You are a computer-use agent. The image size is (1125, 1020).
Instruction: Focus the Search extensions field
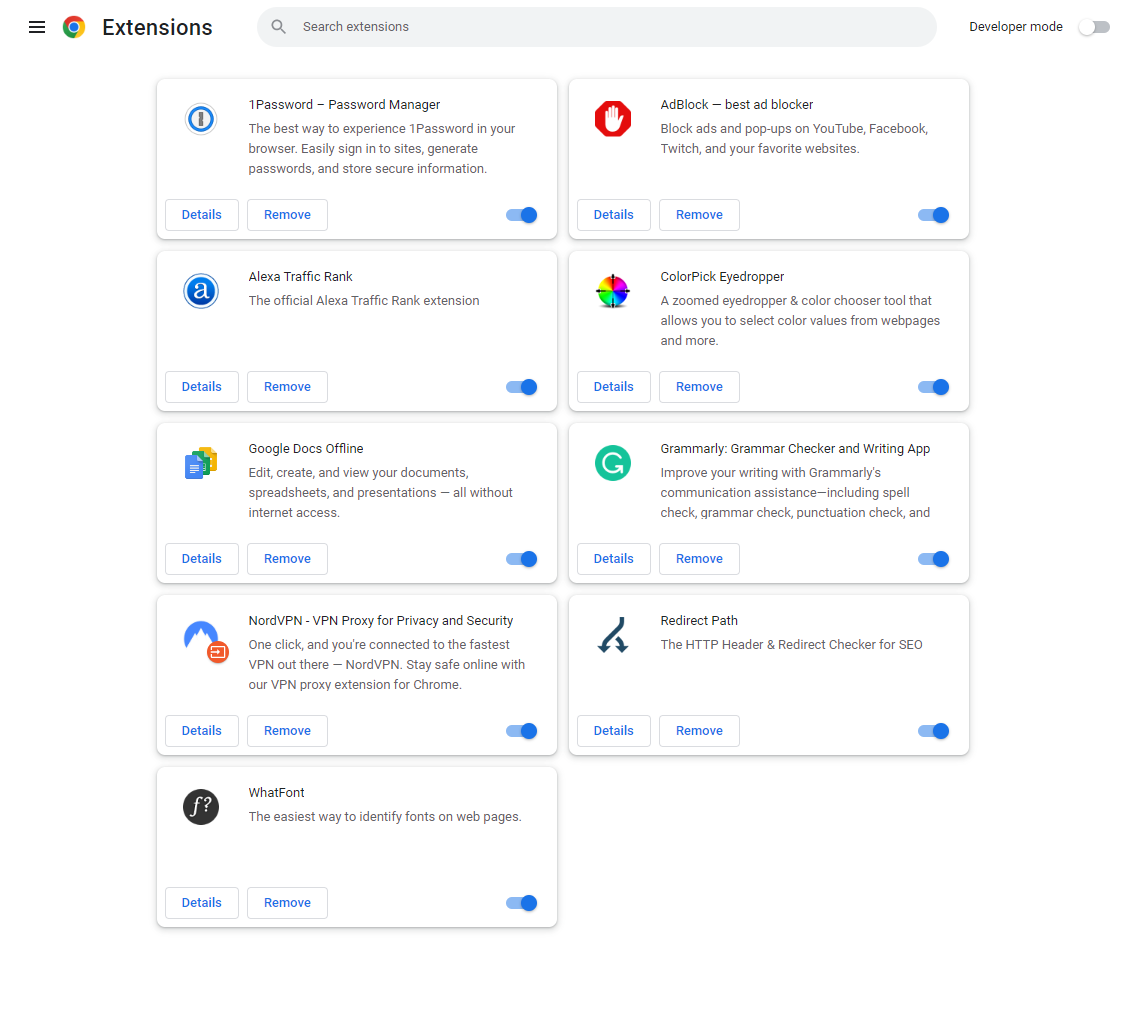pos(597,27)
